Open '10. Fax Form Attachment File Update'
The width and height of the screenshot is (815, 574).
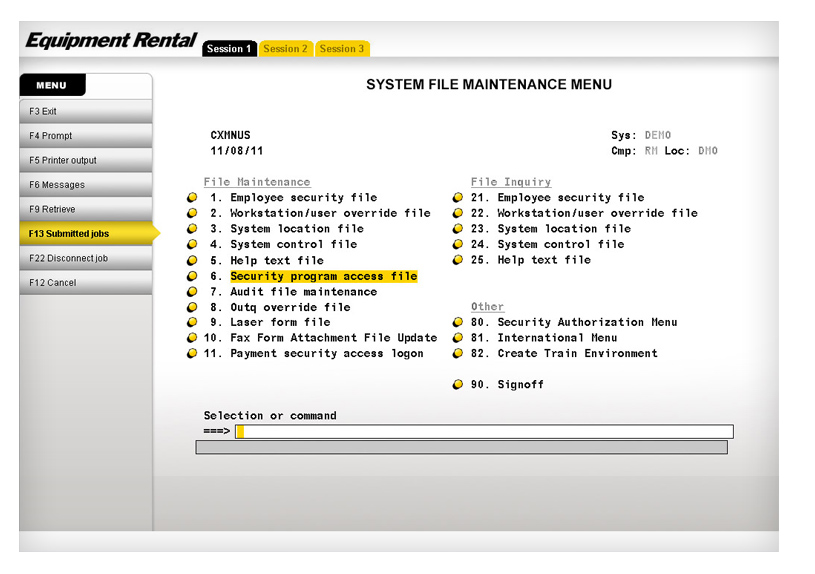click(320, 338)
